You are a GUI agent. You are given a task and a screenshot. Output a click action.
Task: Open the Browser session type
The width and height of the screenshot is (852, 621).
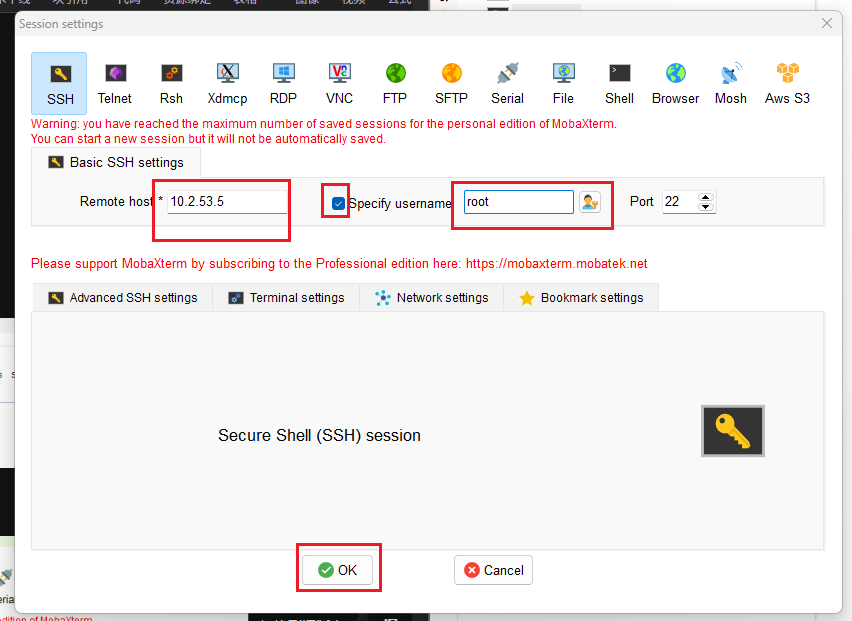coord(675,84)
